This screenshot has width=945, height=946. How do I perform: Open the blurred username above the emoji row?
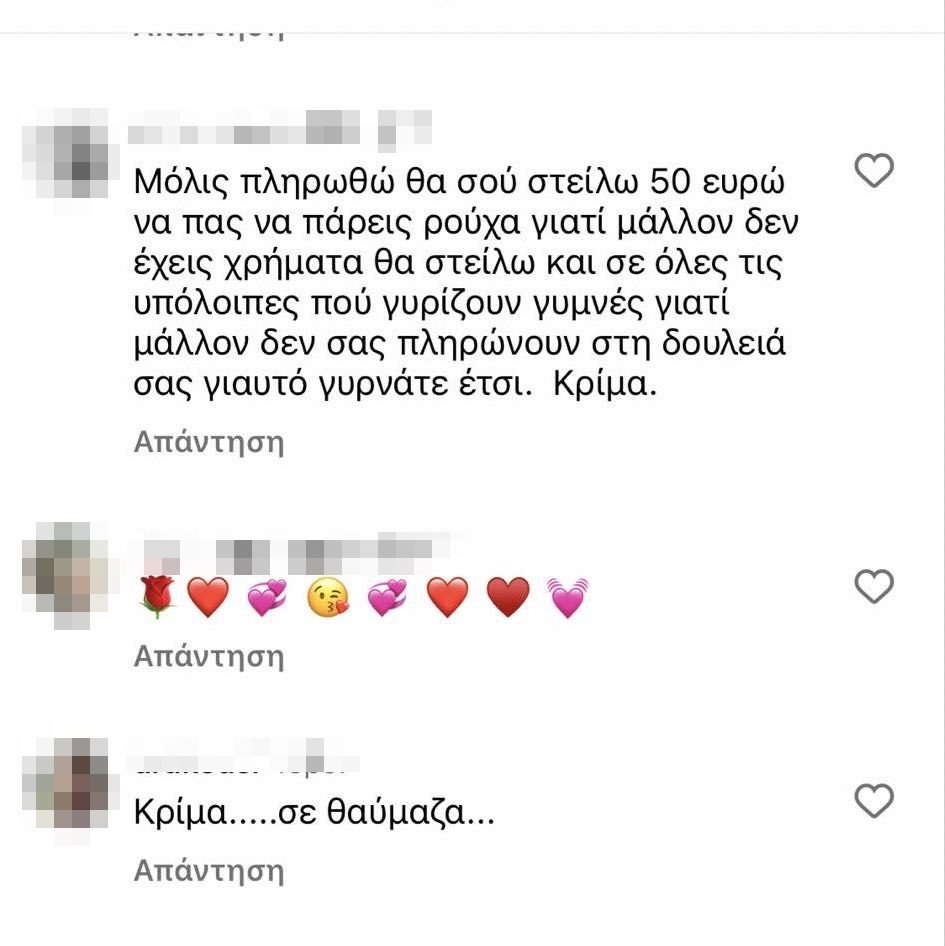click(298, 553)
